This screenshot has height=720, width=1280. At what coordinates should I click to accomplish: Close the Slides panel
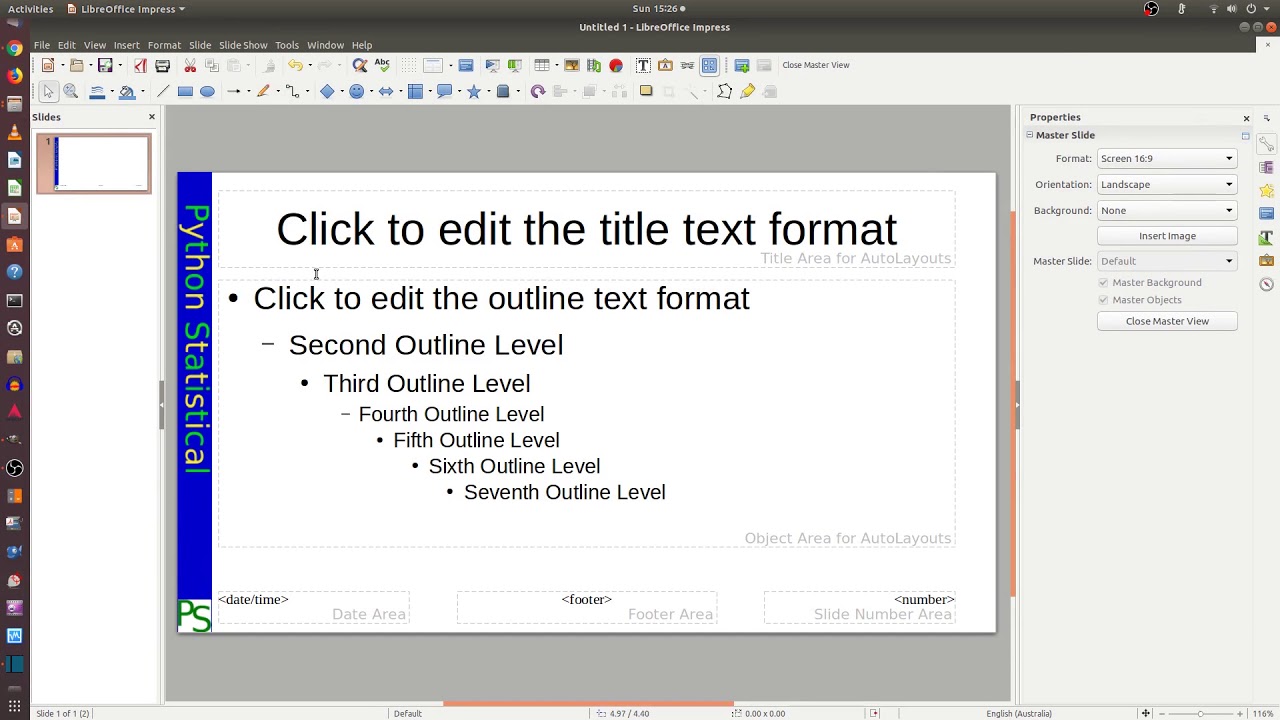pos(152,117)
